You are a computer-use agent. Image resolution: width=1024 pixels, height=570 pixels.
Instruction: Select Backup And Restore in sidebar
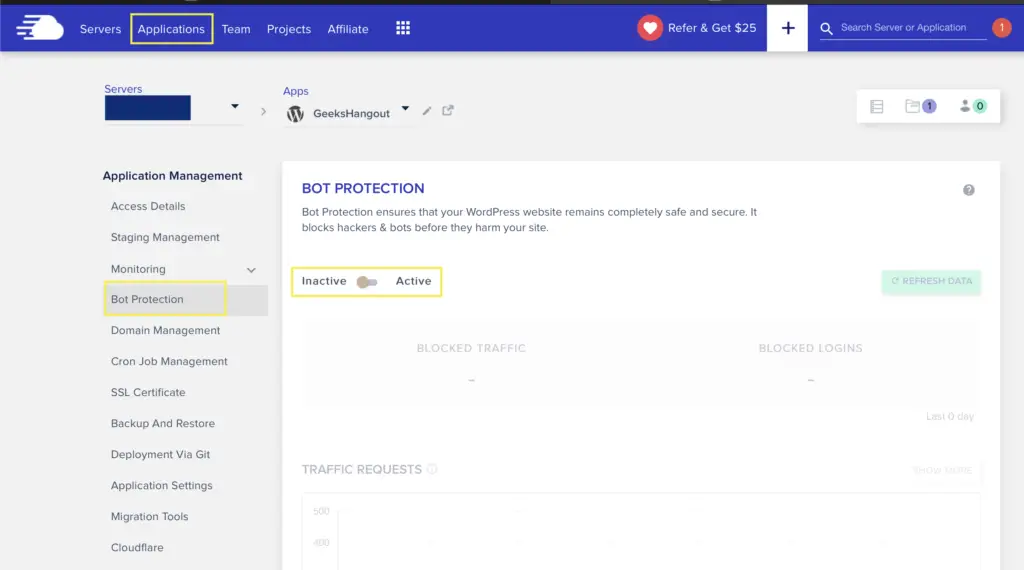pos(163,423)
